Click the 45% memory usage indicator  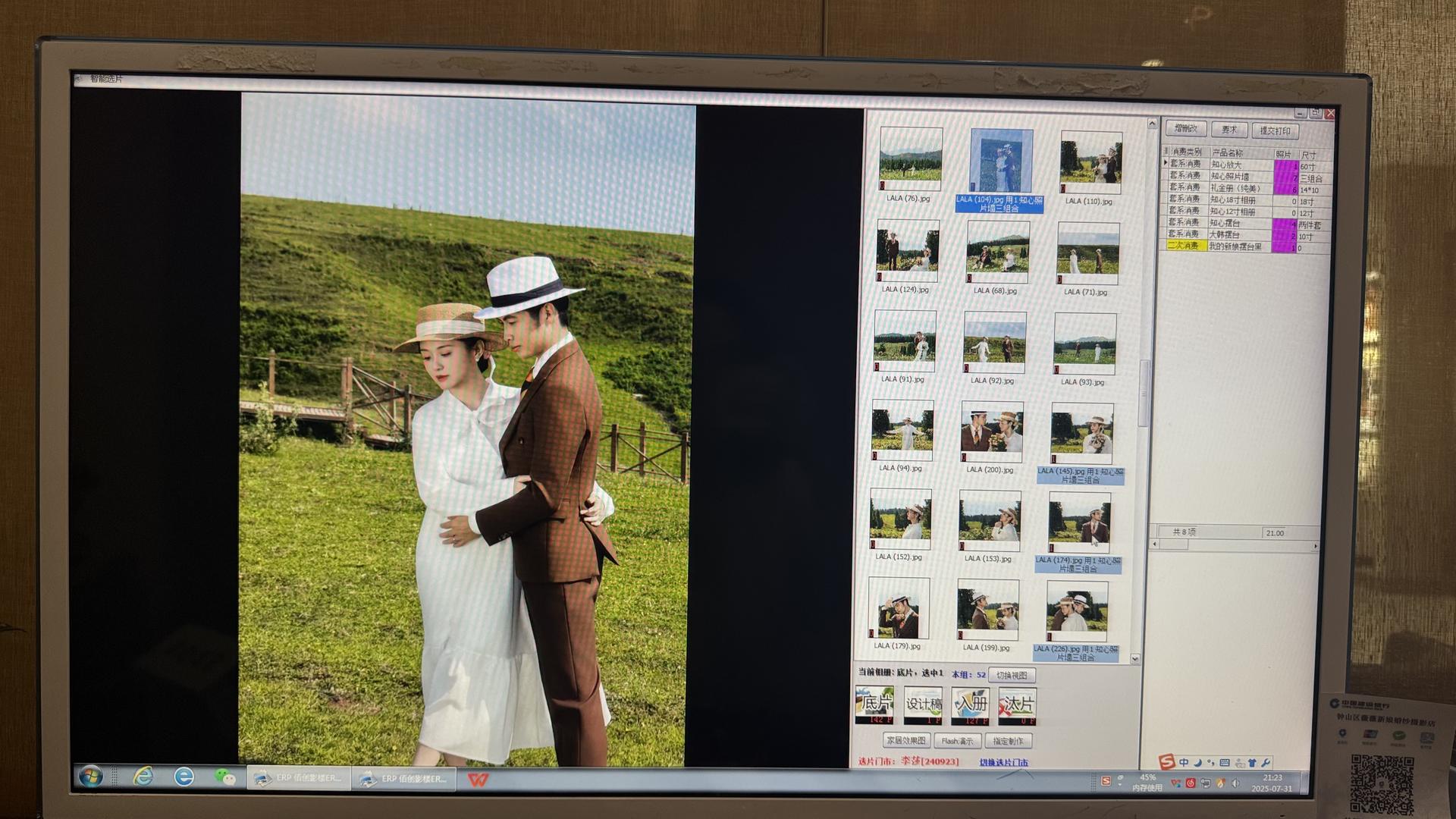[1147, 783]
